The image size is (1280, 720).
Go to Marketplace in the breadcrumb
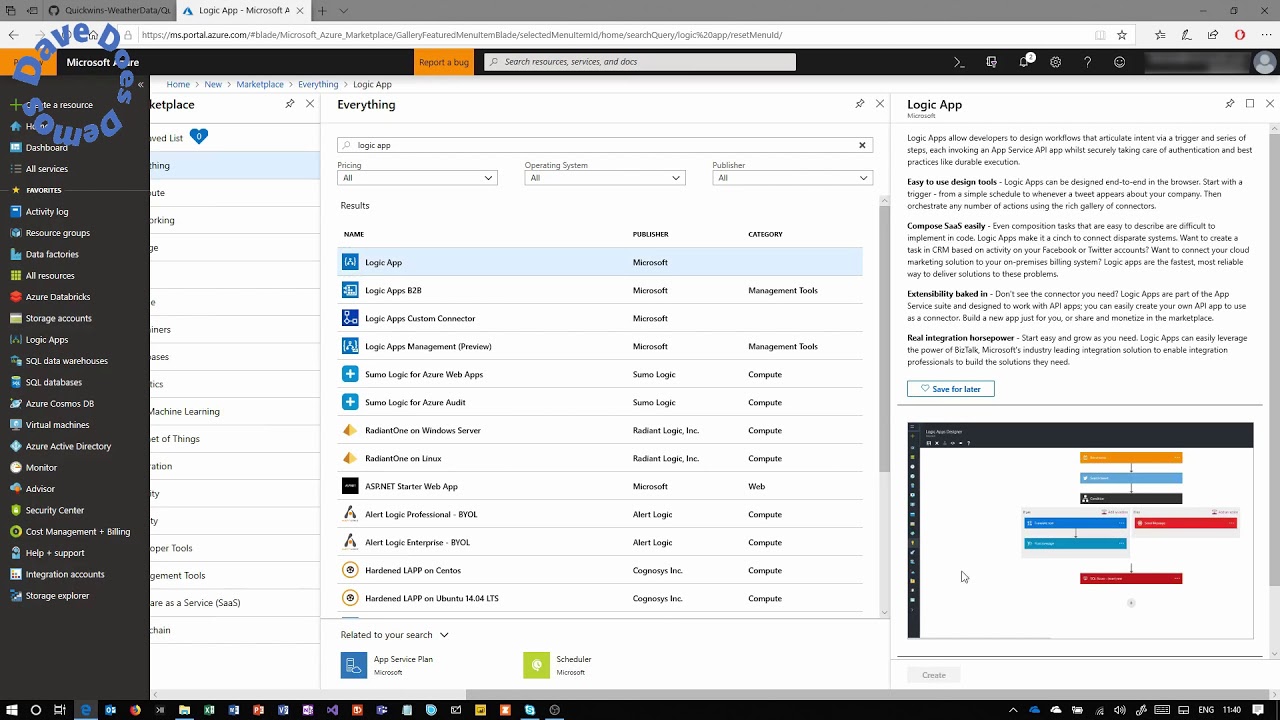(260, 84)
